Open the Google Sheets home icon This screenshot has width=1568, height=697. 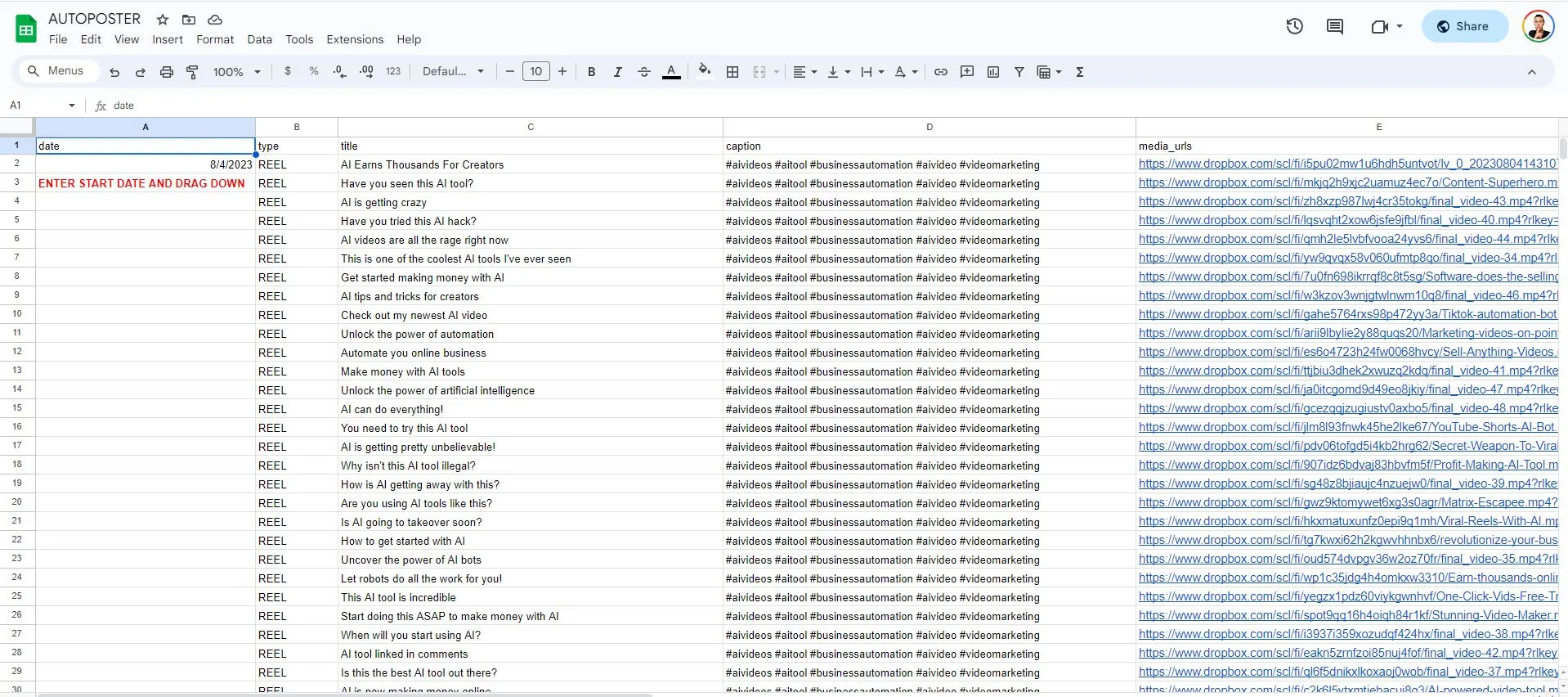pyautogui.click(x=26, y=29)
